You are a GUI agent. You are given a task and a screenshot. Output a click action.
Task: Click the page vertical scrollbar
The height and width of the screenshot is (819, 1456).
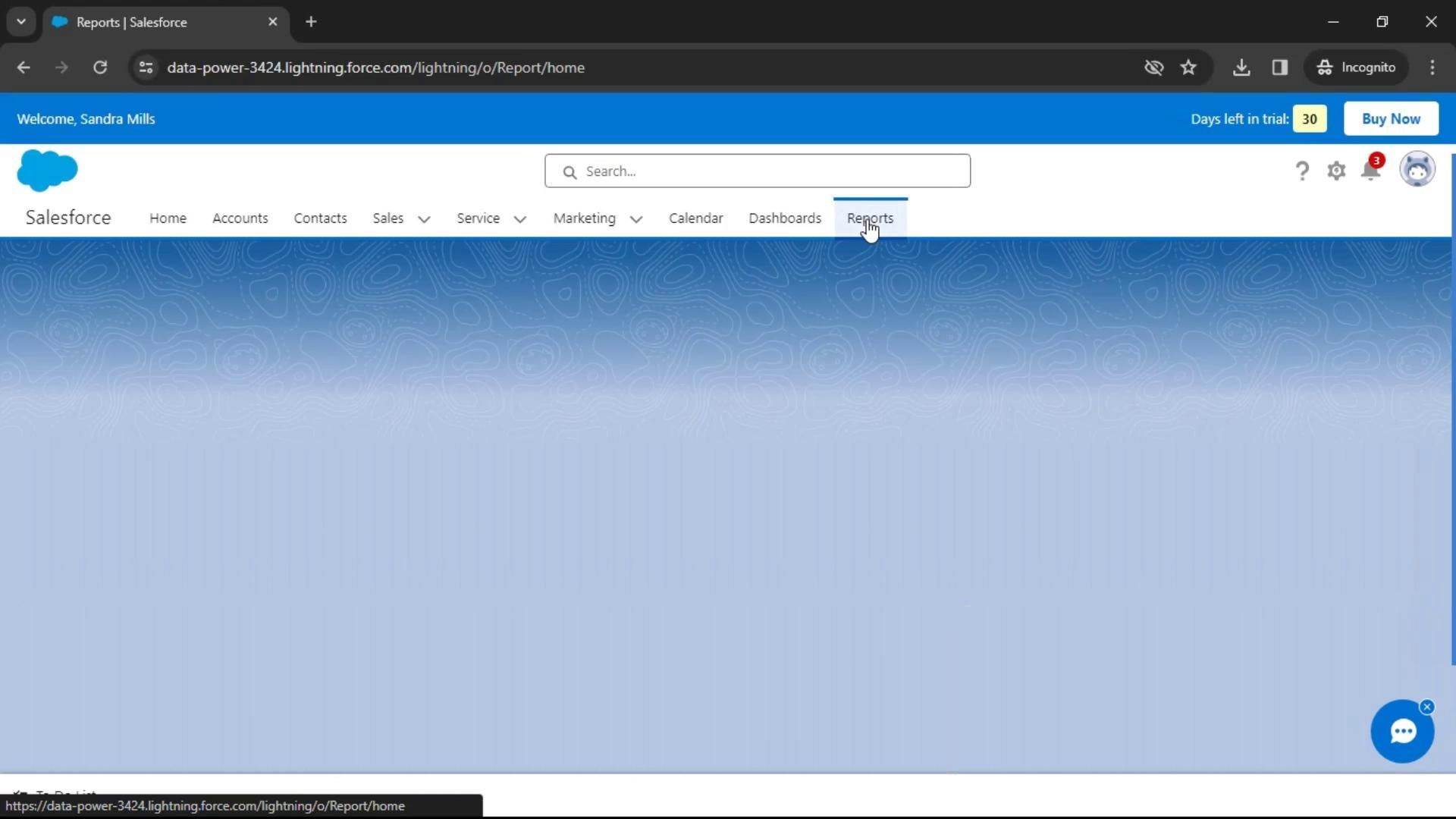[1452, 409]
